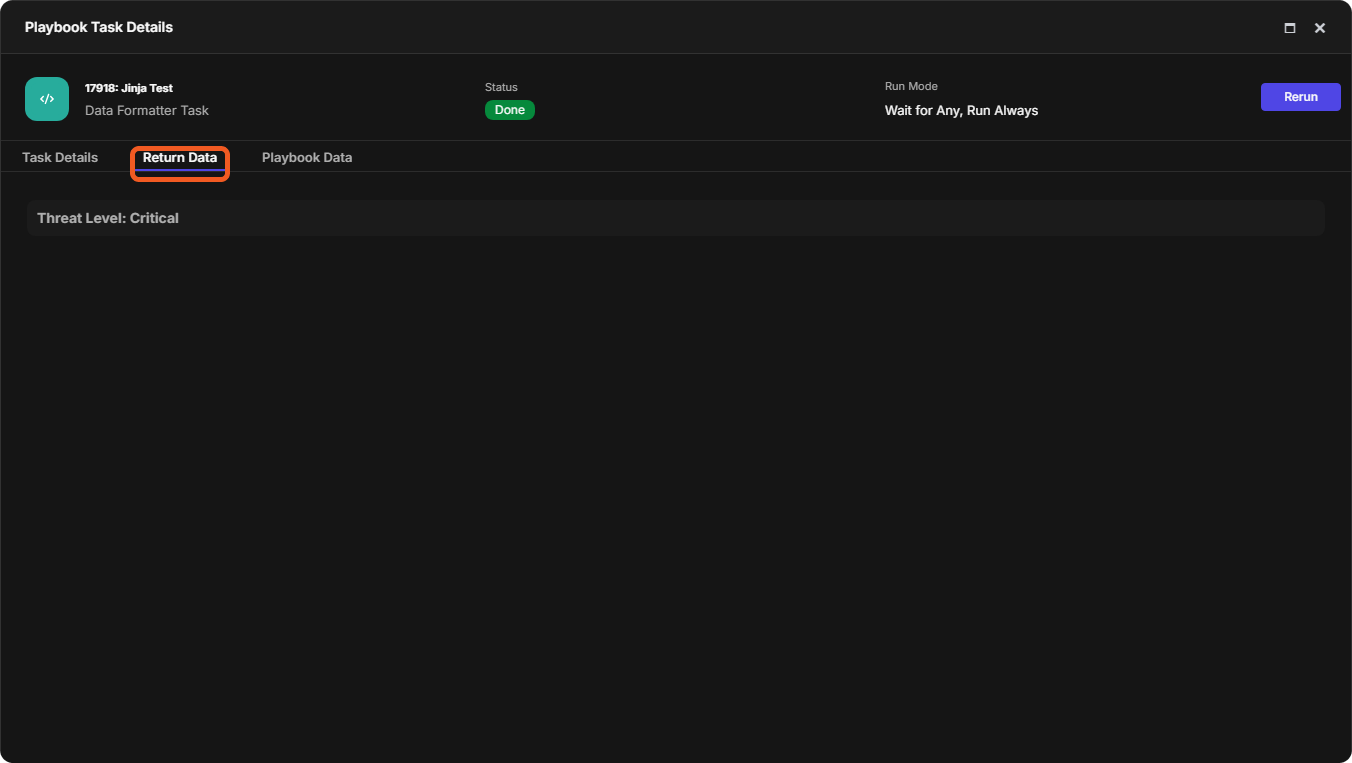Maximize the Playbook Task Details dialog
1352x763 pixels.
(x=1290, y=28)
